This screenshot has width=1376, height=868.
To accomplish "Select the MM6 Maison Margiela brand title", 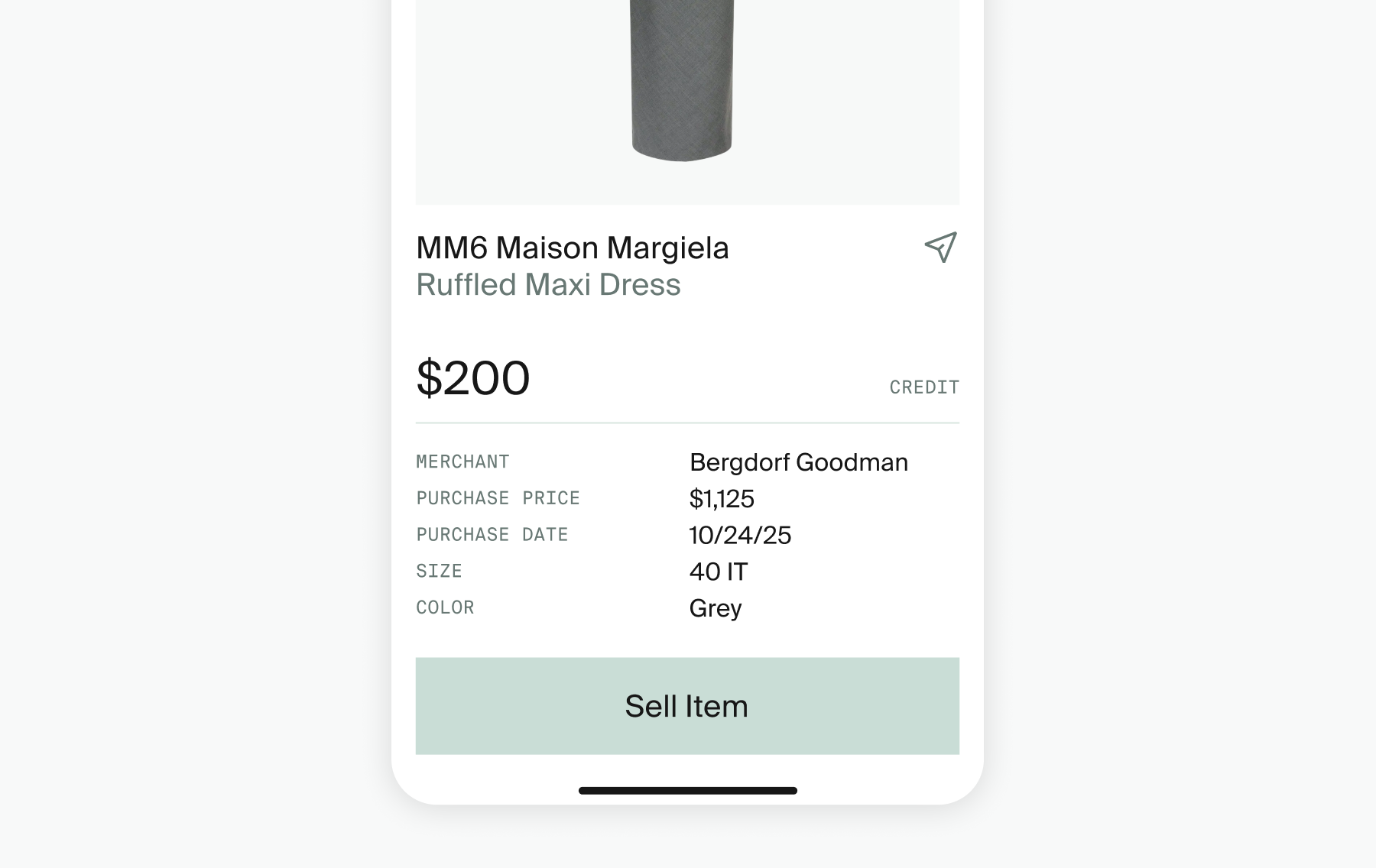I will point(573,248).
